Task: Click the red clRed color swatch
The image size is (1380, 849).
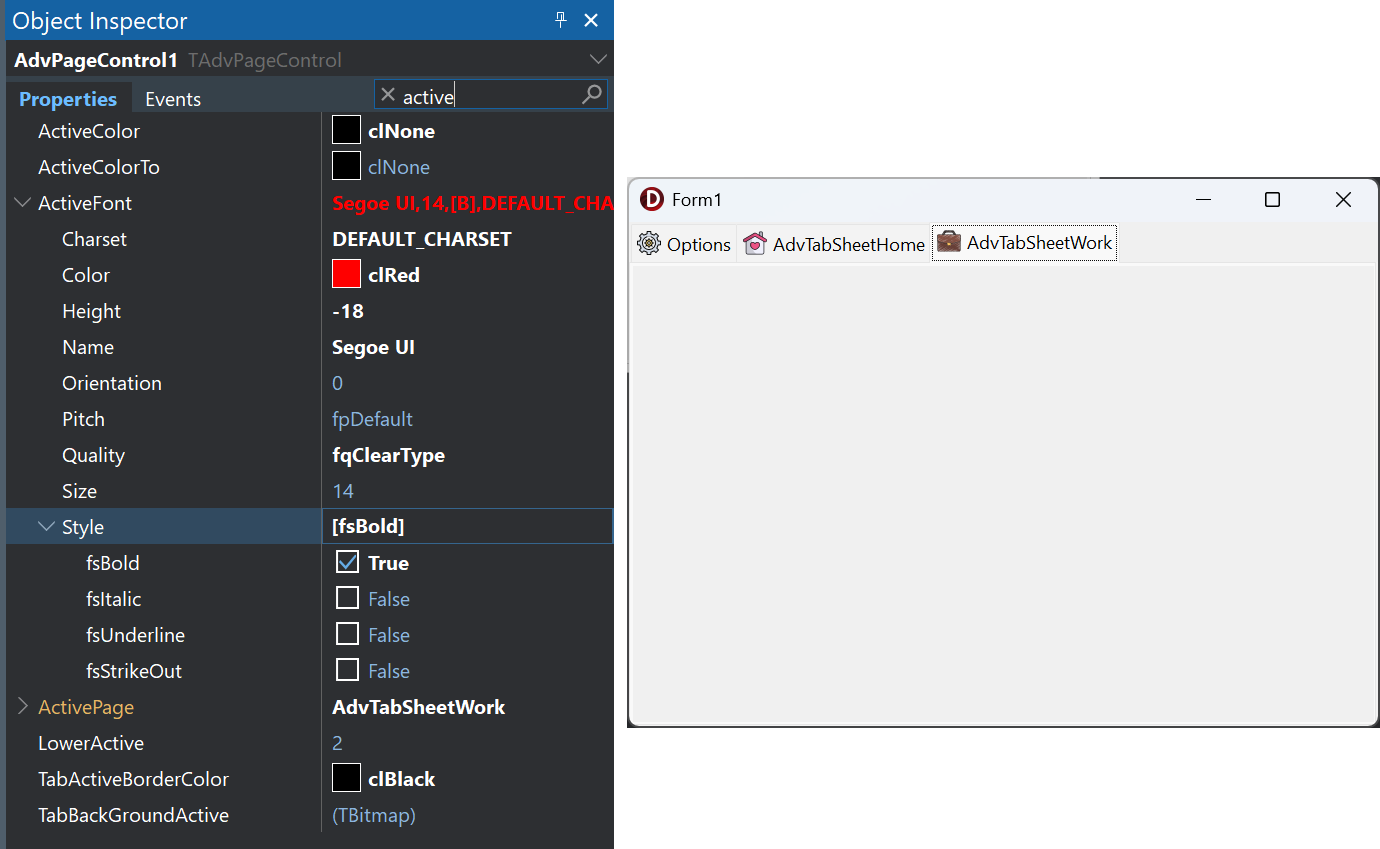Action: (346, 275)
